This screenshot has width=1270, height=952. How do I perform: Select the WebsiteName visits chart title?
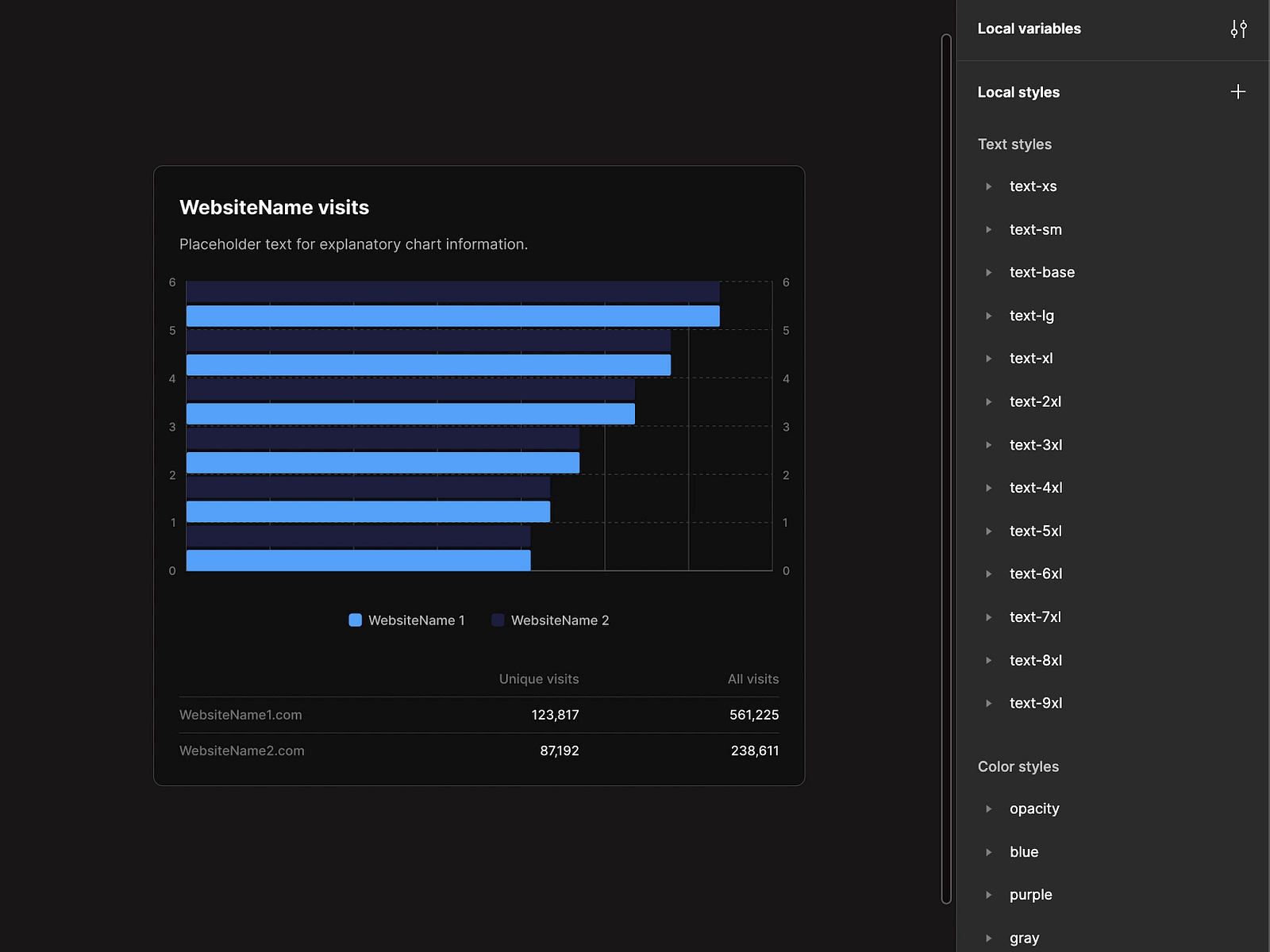tap(274, 207)
